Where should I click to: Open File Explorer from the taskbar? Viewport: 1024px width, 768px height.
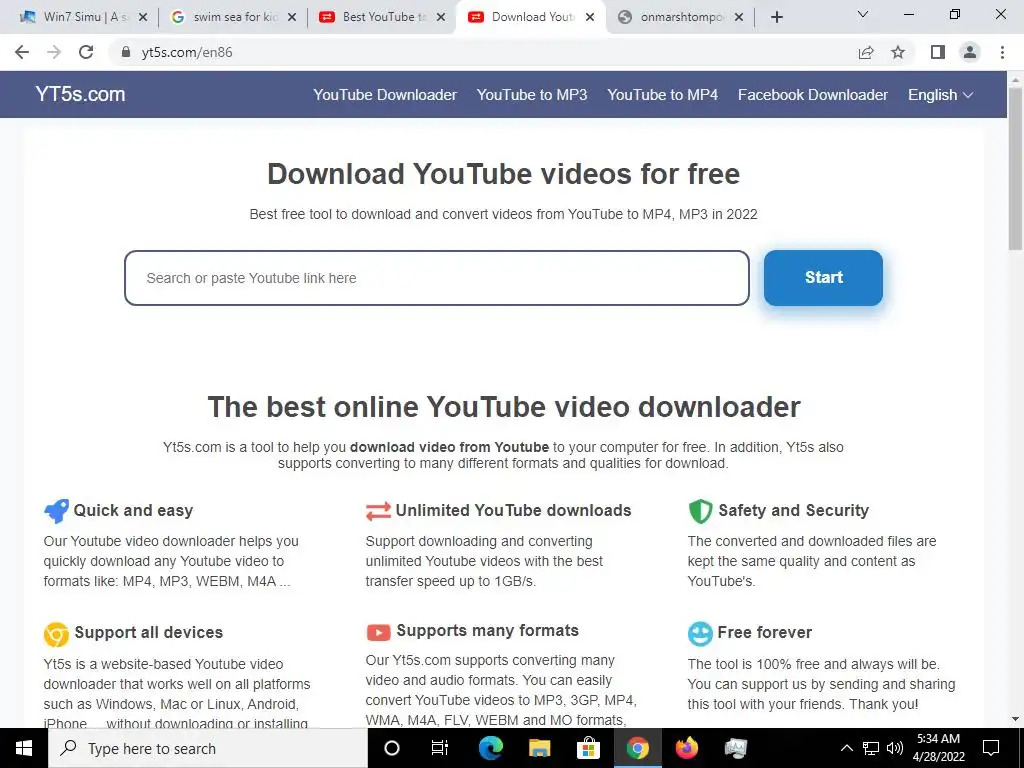pyautogui.click(x=539, y=748)
